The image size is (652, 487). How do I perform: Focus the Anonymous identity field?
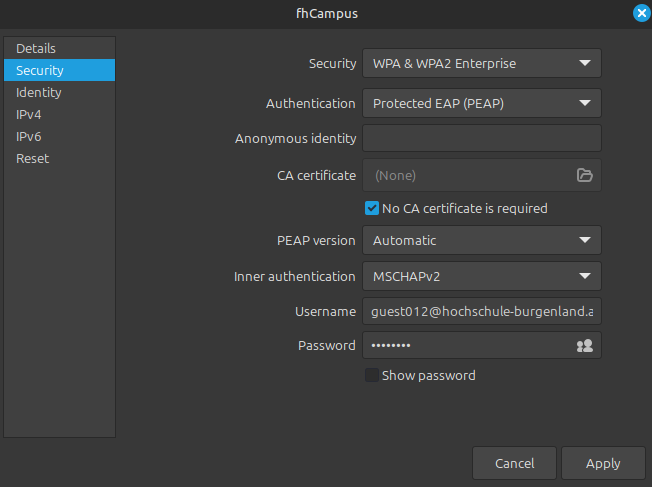point(482,138)
